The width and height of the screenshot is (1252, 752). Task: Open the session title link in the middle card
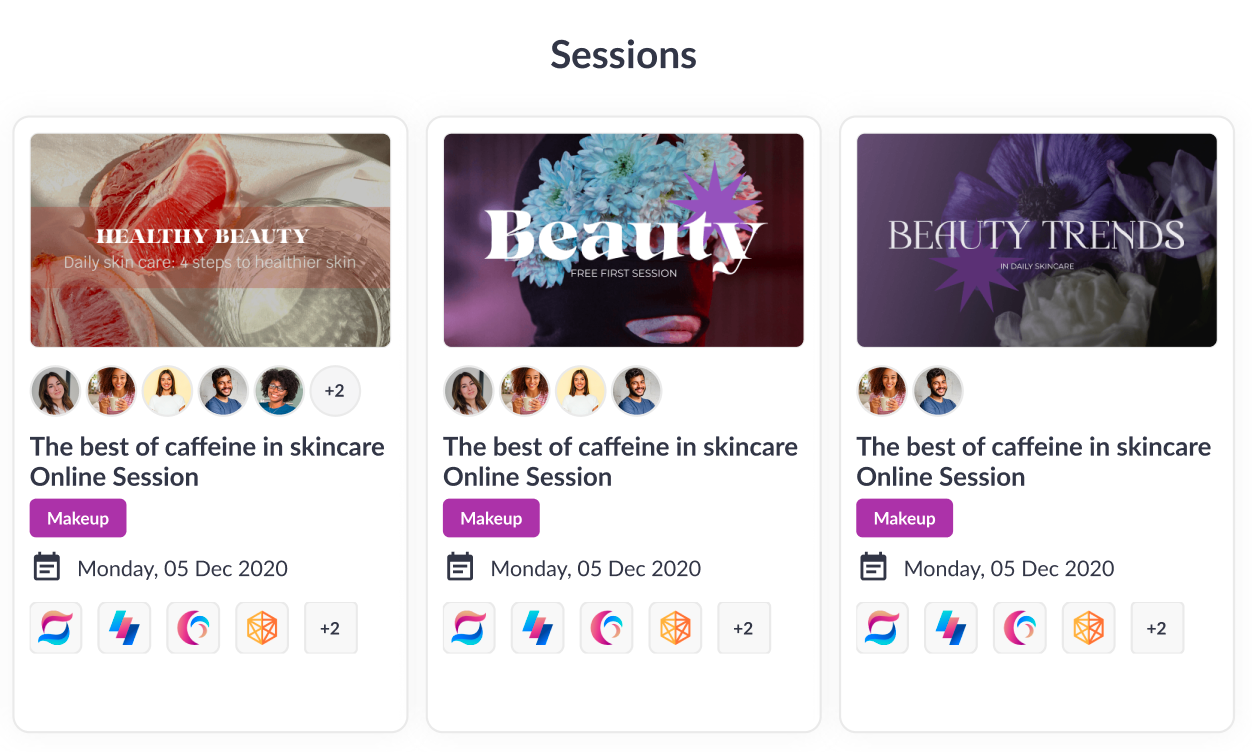(x=620, y=461)
